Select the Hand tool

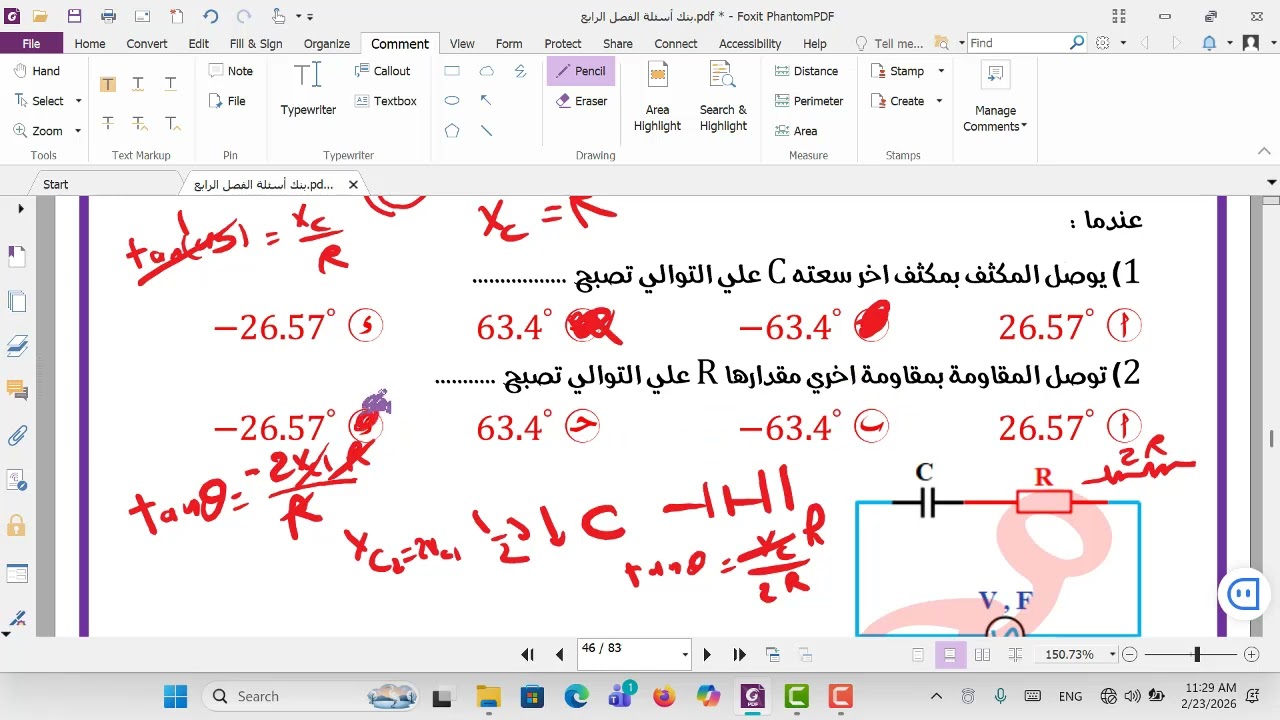pyautogui.click(x=37, y=71)
